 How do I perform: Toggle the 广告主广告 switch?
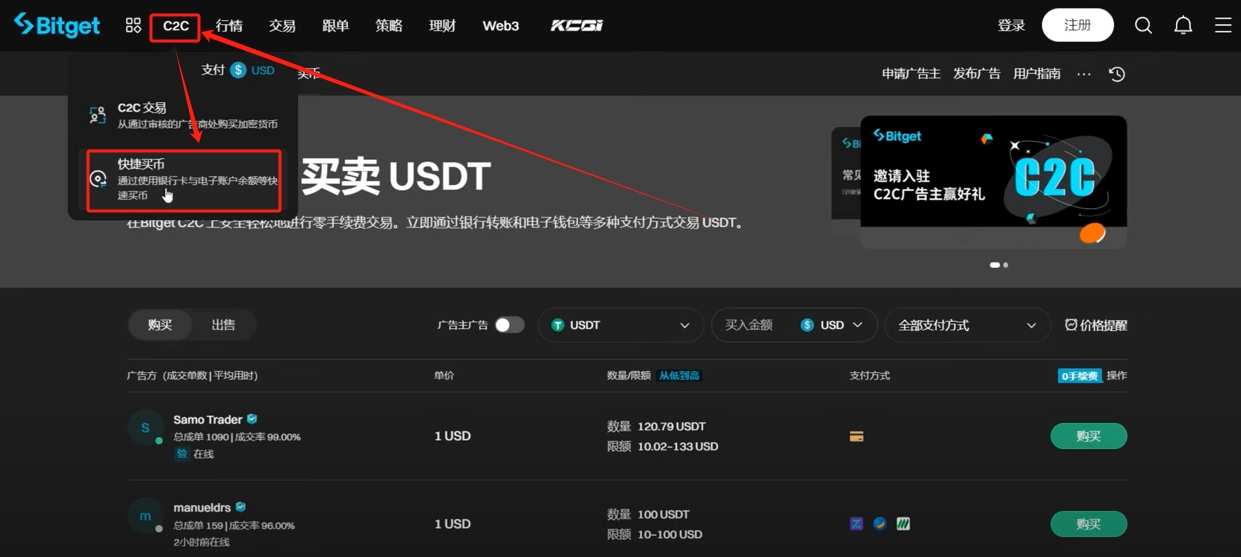click(509, 325)
